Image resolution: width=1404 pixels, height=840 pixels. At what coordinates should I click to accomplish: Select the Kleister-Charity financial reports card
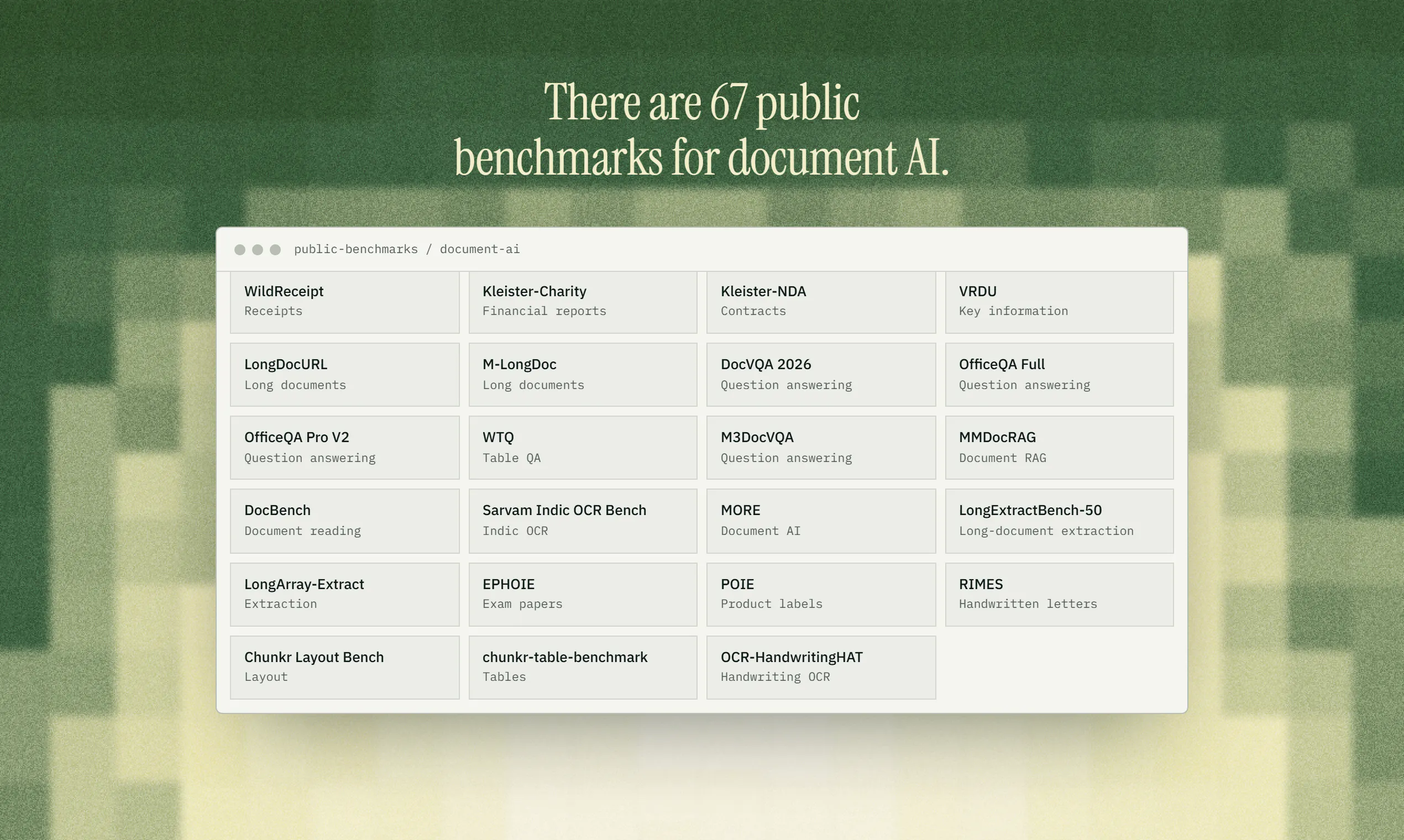[x=583, y=302]
